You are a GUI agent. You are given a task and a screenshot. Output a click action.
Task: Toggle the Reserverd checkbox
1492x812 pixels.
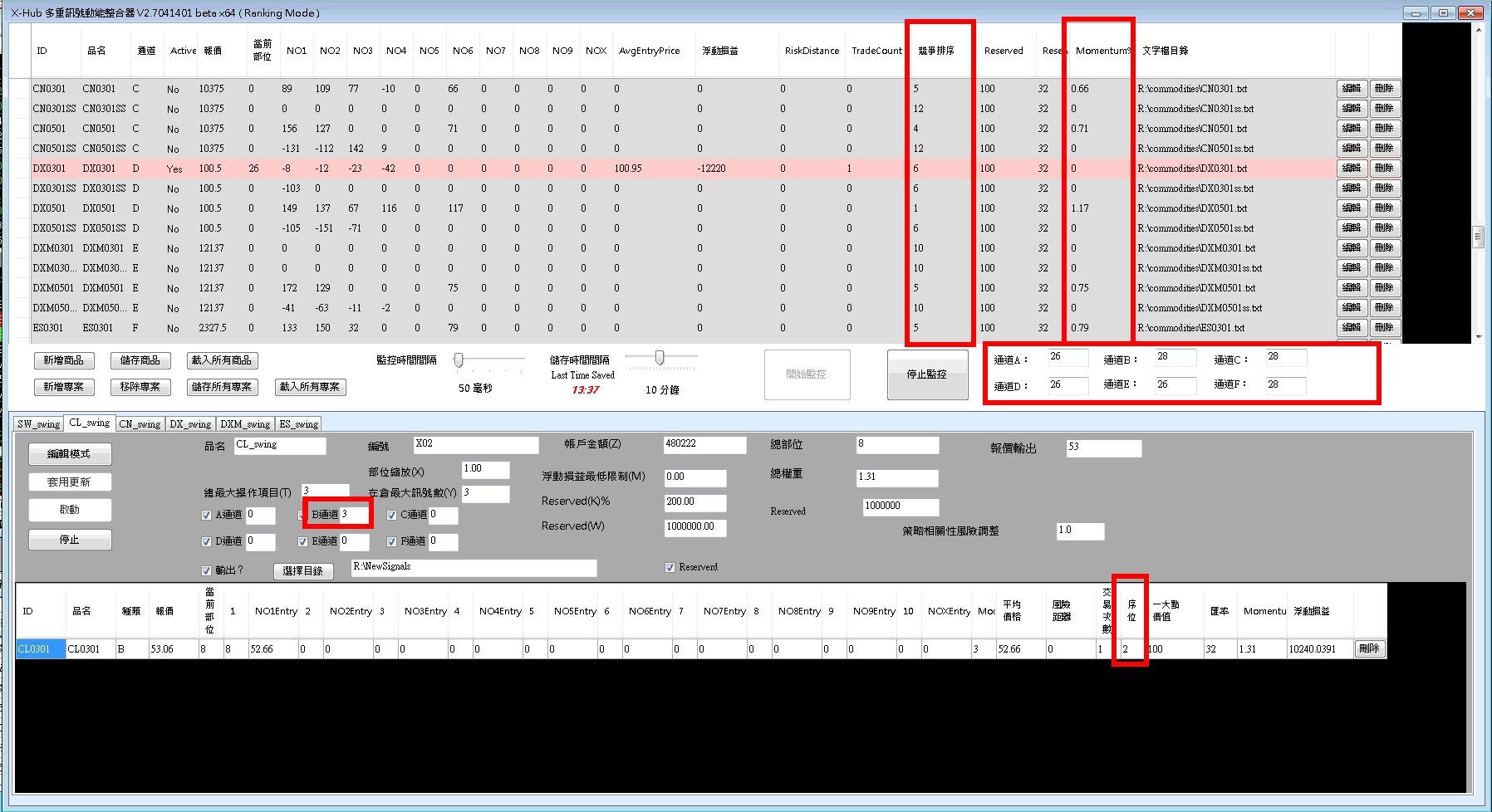(x=670, y=568)
